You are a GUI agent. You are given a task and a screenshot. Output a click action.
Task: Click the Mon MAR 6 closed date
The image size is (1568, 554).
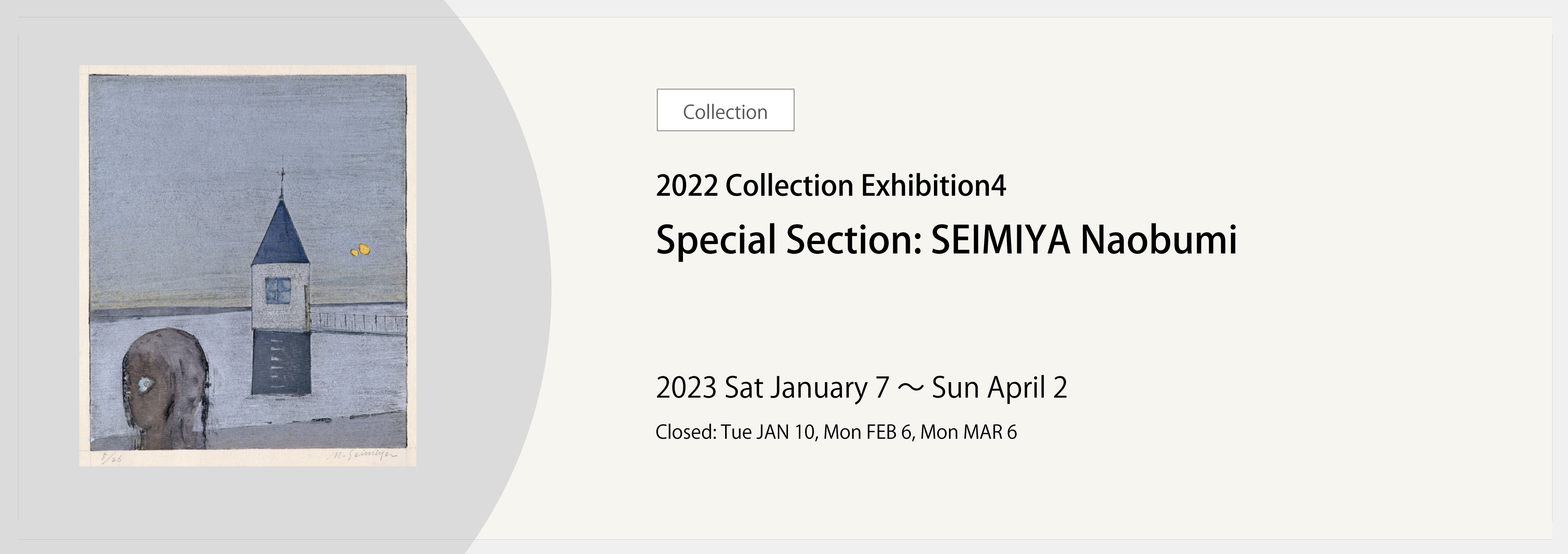969,432
